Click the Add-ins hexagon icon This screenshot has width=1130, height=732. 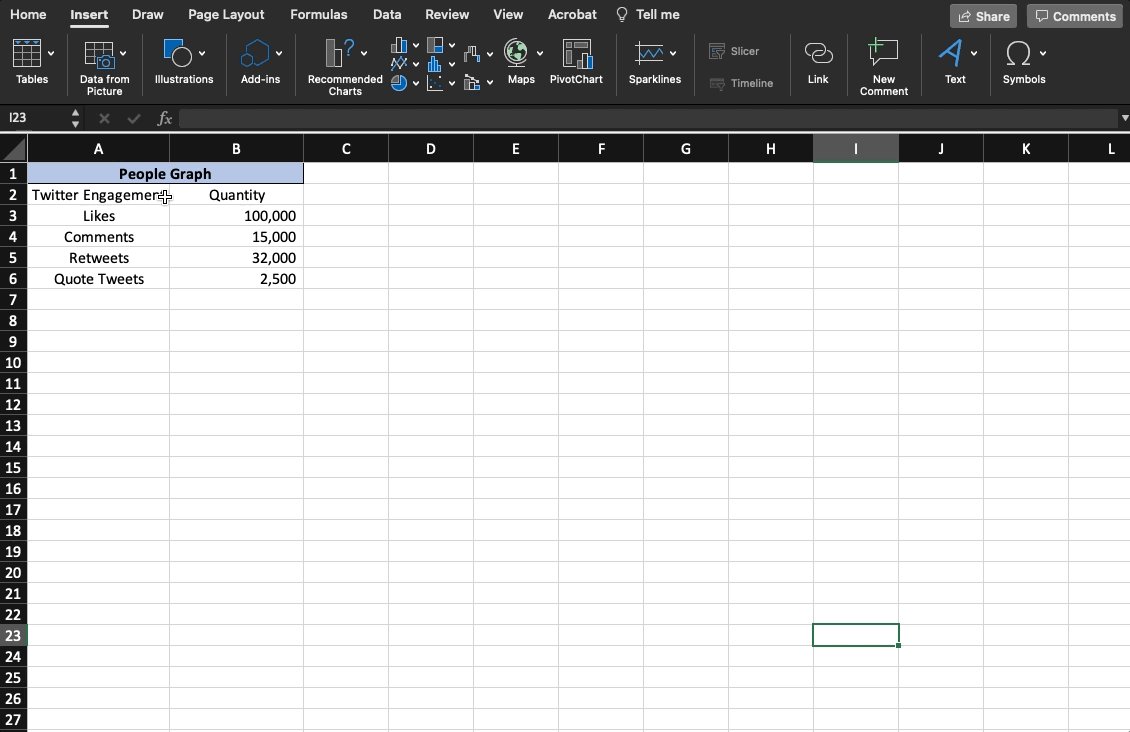pos(254,53)
